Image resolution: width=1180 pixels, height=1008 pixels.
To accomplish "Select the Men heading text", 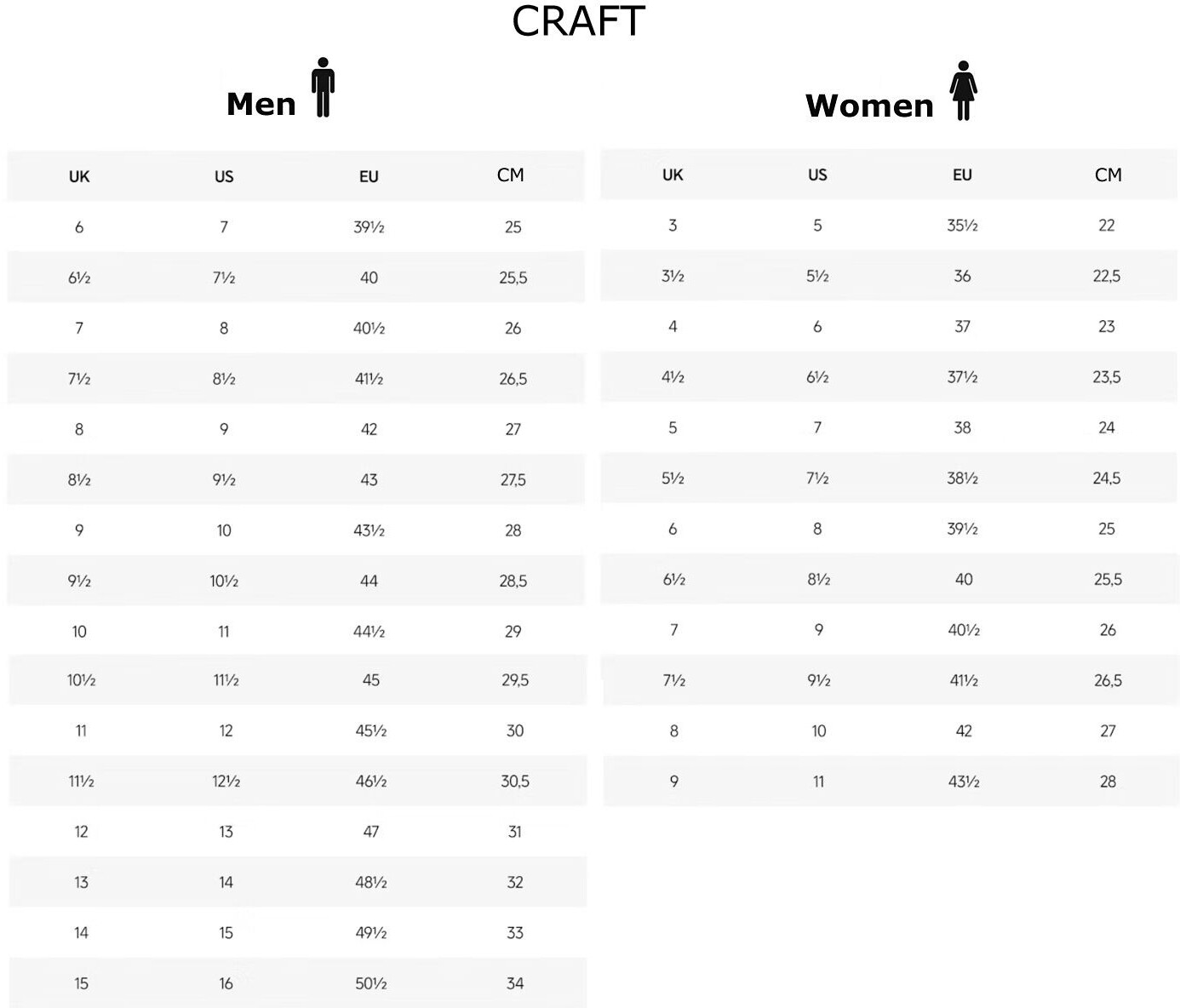I will coord(261,104).
